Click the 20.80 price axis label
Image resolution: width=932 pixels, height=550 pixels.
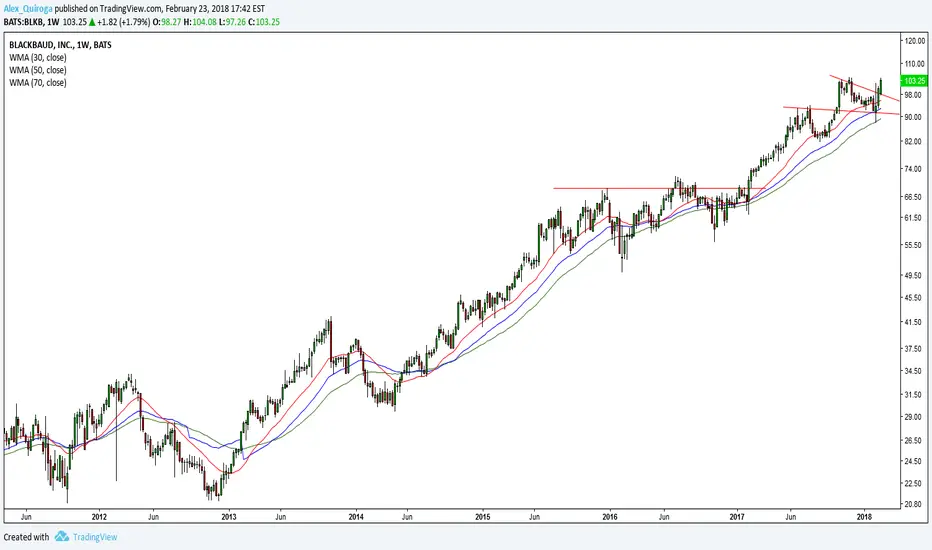[914, 504]
